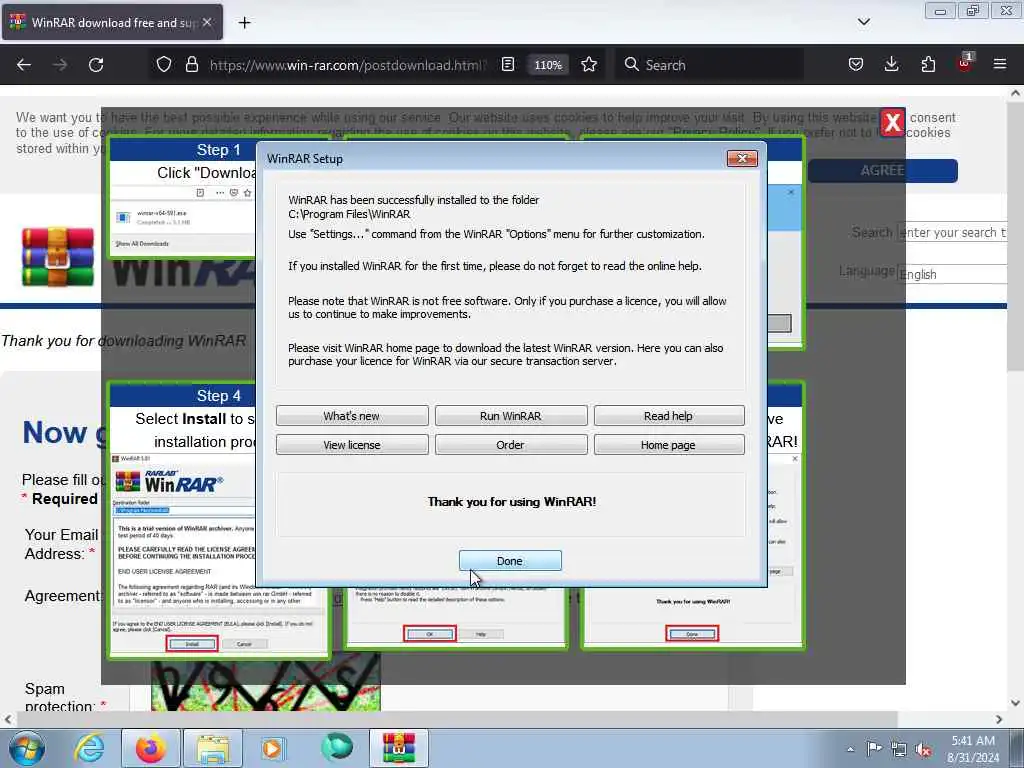This screenshot has width=1024, height=768.
Task: Toggle reader view icon
Action: click(x=508, y=65)
